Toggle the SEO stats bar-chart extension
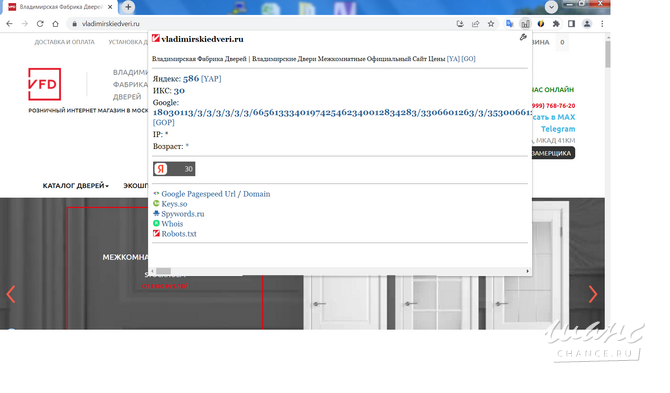670x393 pixels. pos(525,24)
